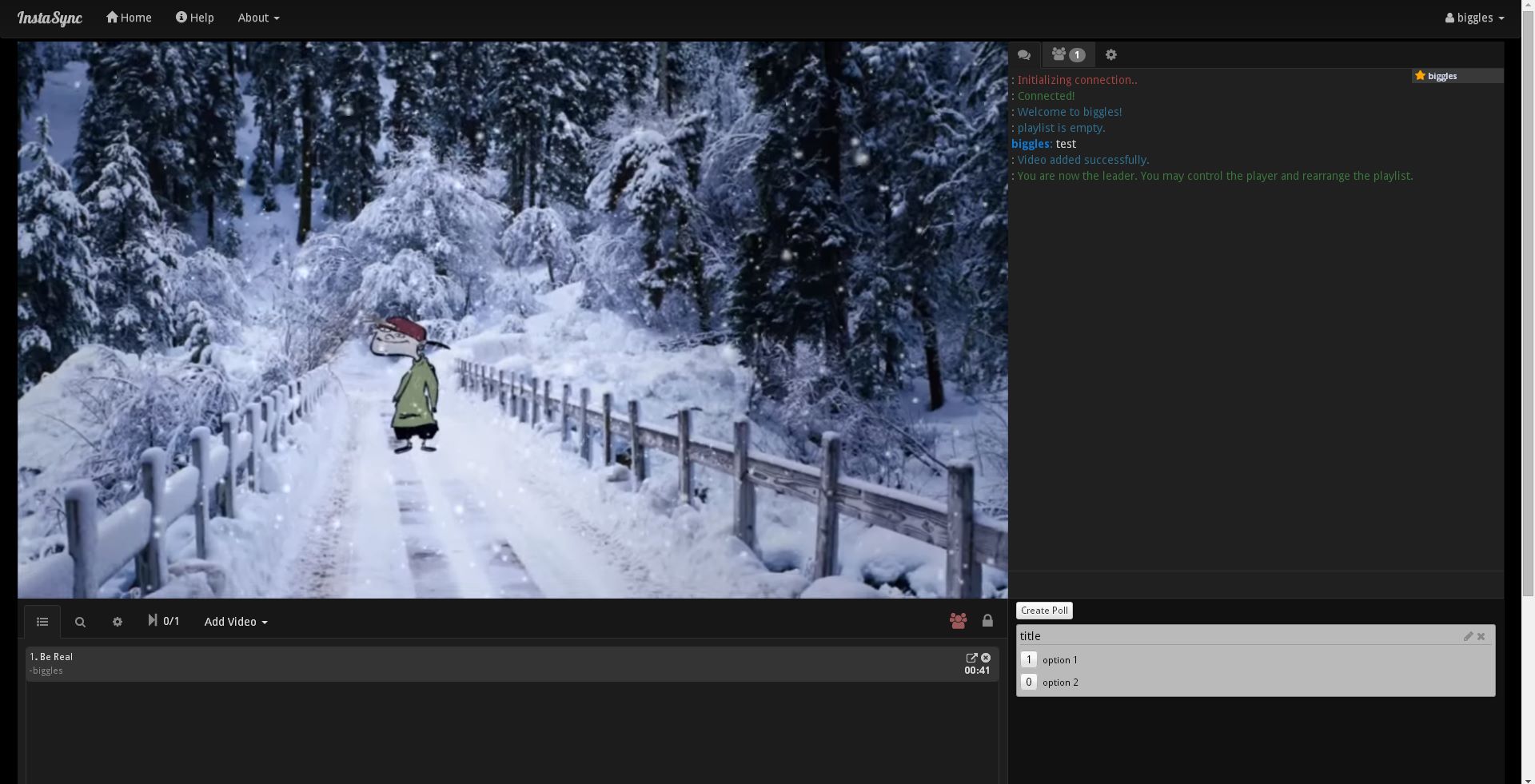Toggle the playlist lock
The width and height of the screenshot is (1535, 784).
[987, 621]
